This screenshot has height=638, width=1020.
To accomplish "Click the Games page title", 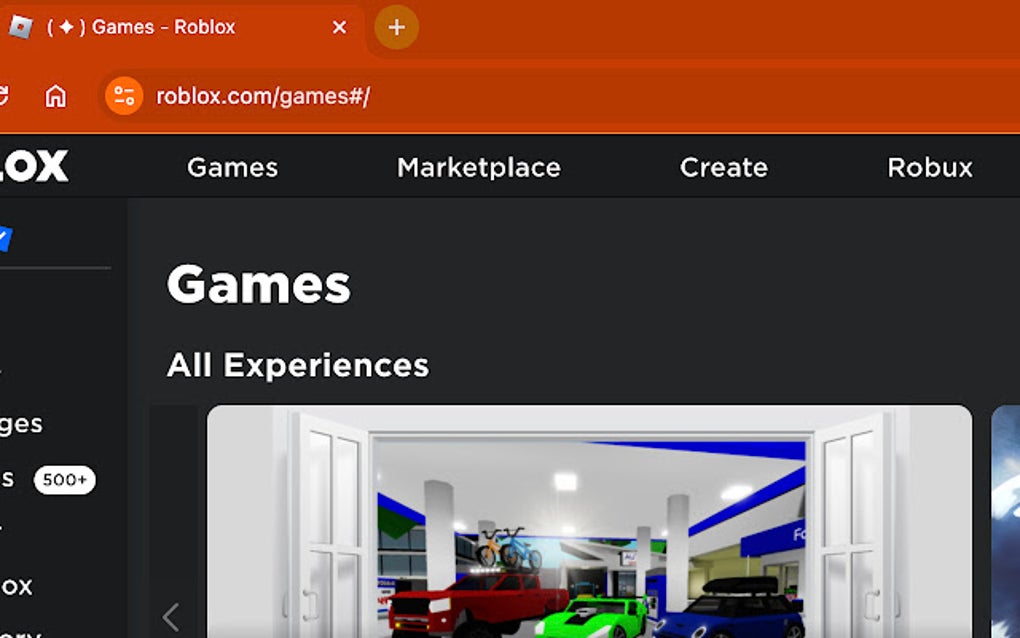I will click(x=259, y=286).
